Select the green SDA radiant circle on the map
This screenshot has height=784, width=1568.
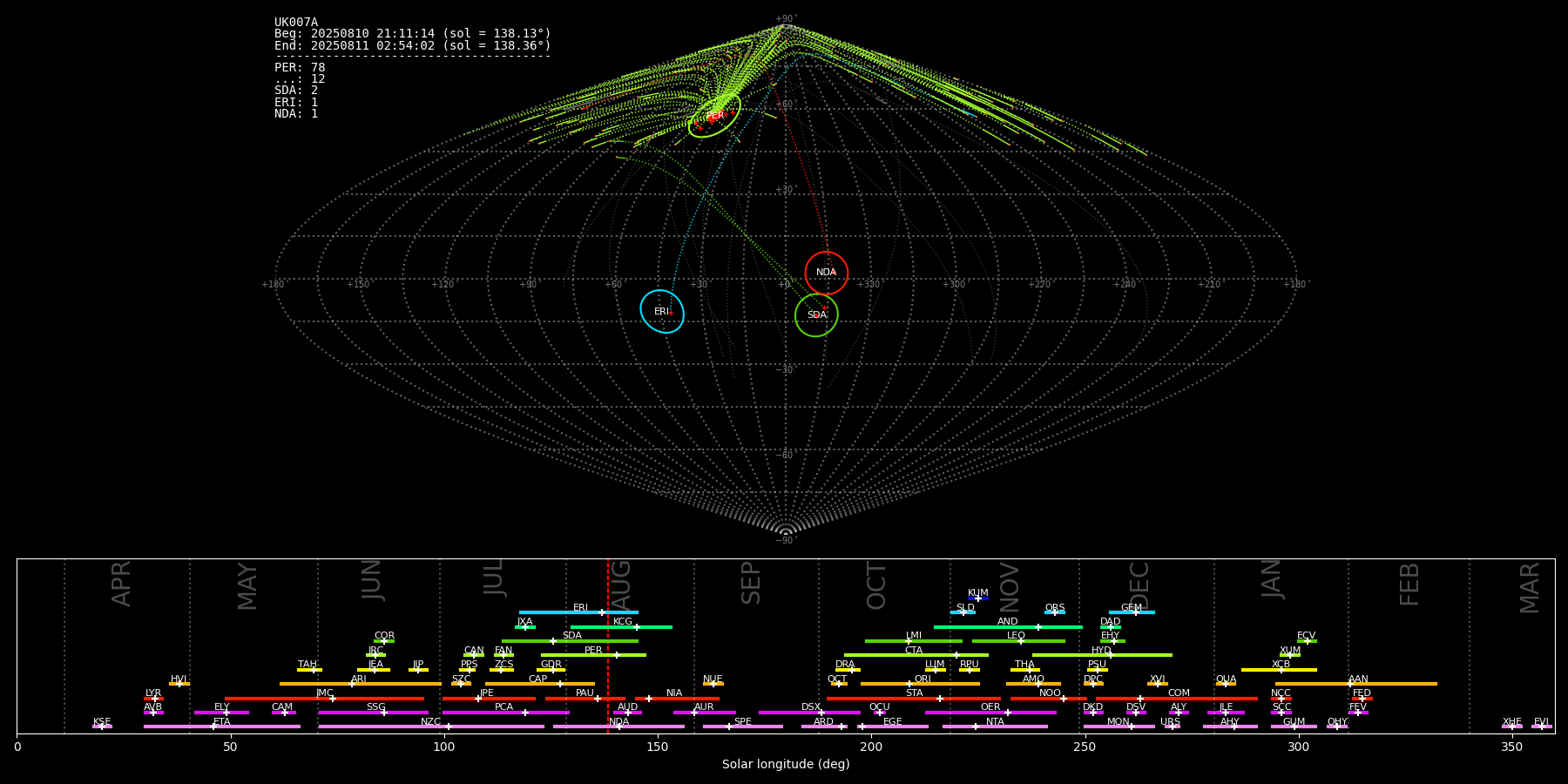point(816,315)
